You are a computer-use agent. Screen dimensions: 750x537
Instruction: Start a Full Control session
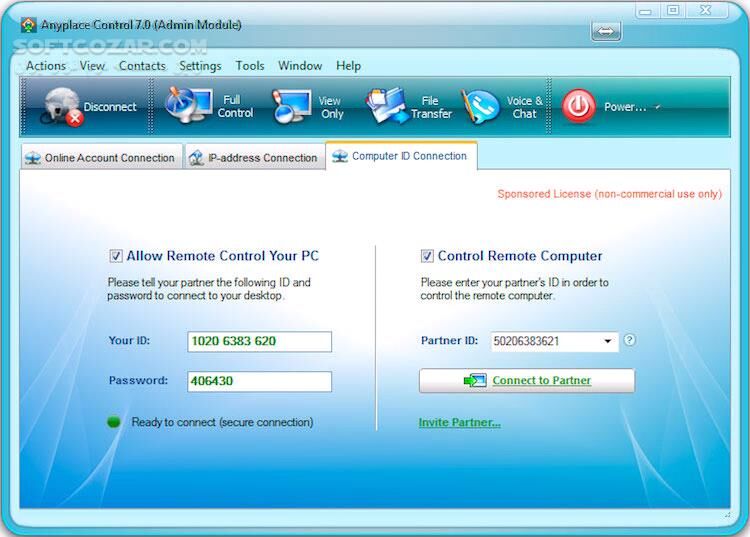(210, 106)
